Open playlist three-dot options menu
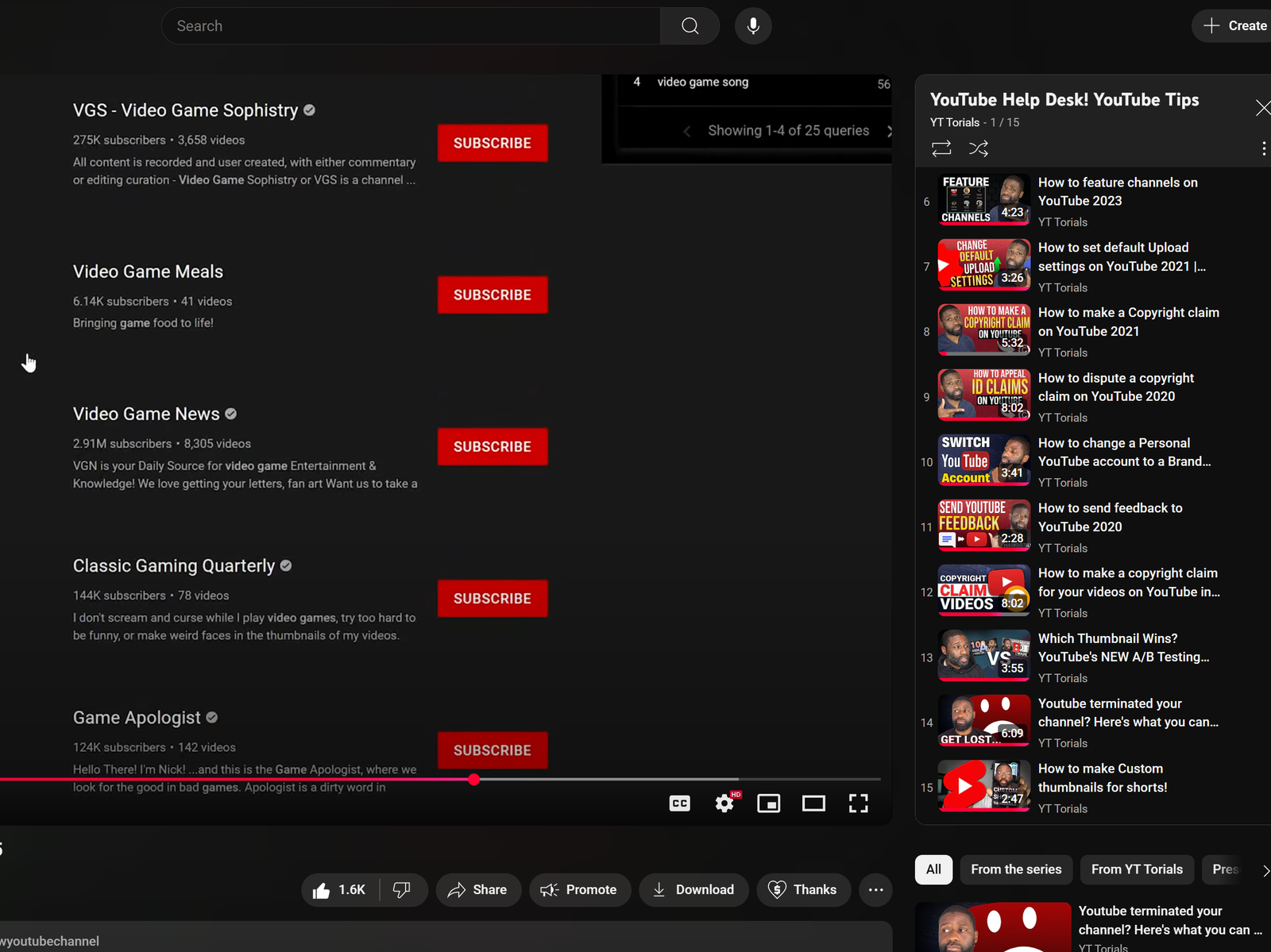1271x952 pixels. 1263,148
